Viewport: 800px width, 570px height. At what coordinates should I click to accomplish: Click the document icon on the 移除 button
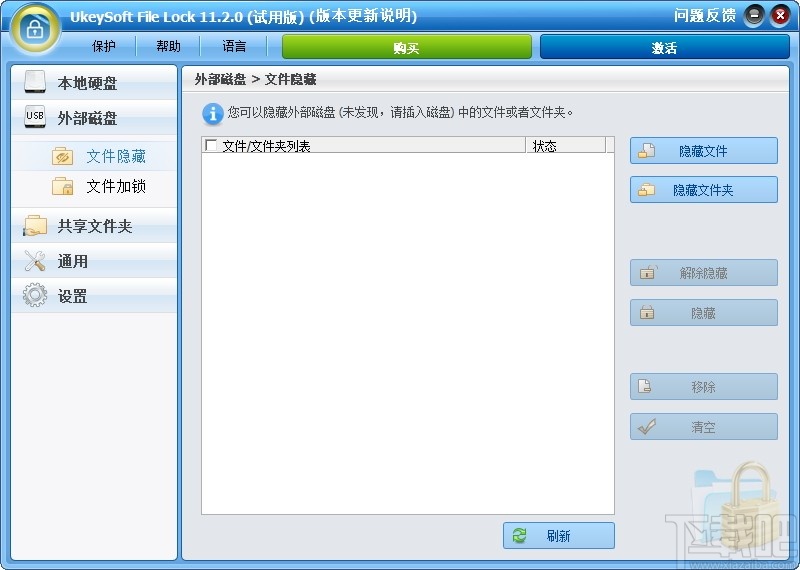644,386
